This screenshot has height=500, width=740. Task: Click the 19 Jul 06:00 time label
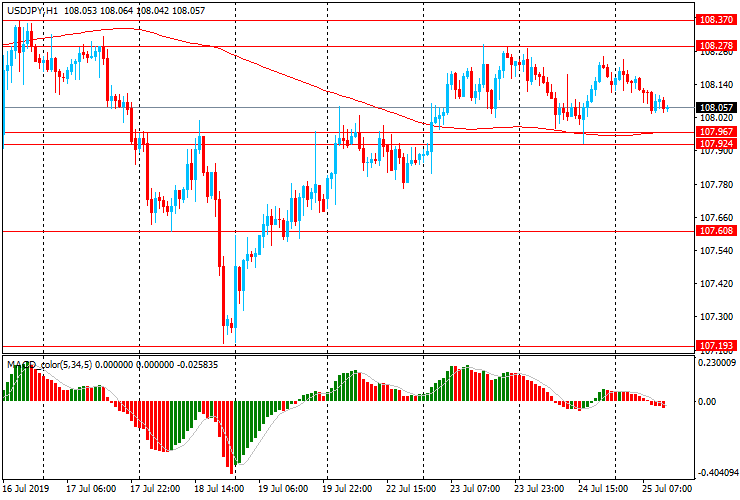[x=283, y=488]
